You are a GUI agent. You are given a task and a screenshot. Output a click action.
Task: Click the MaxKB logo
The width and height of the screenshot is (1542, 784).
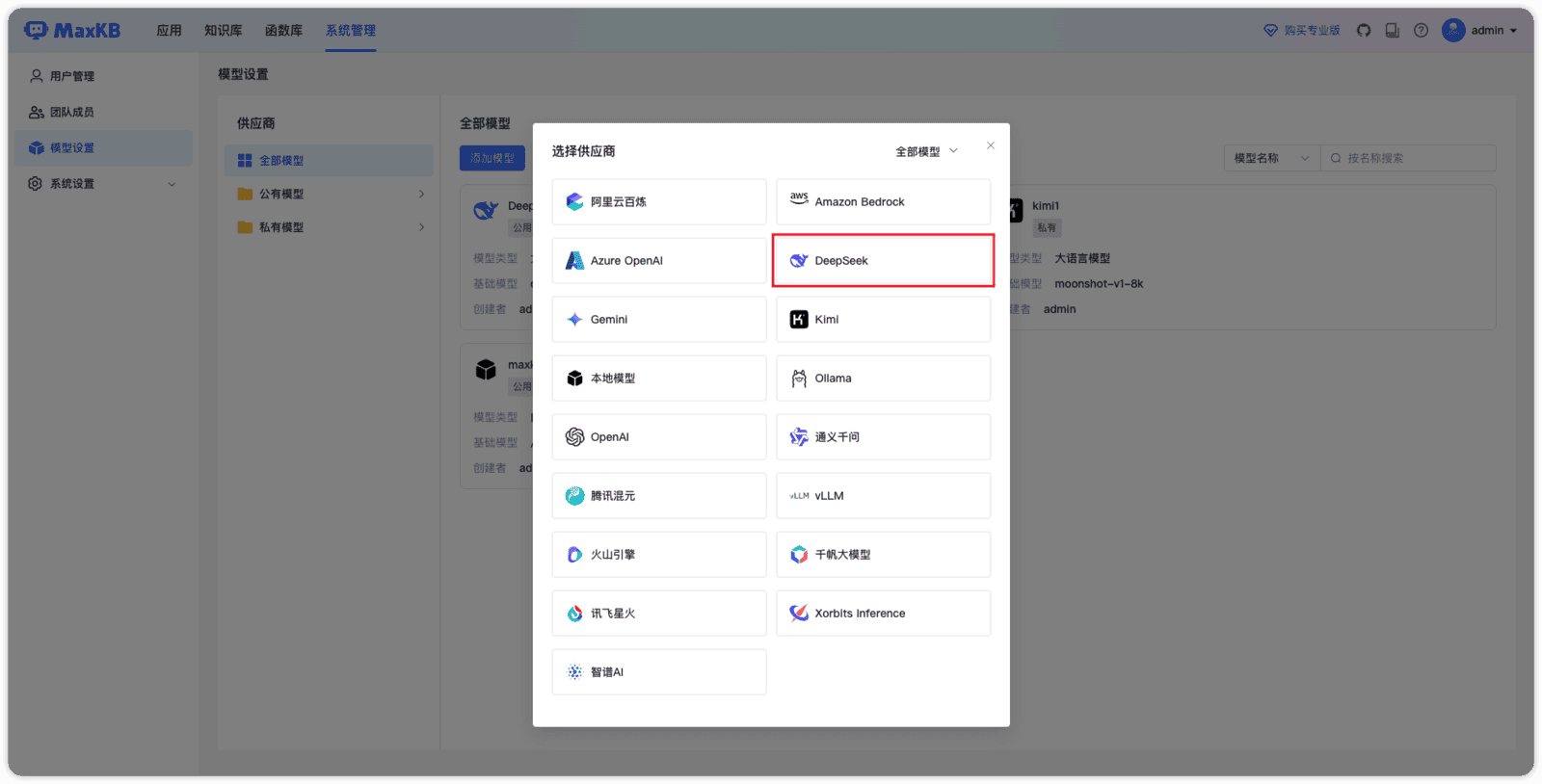coord(72,31)
